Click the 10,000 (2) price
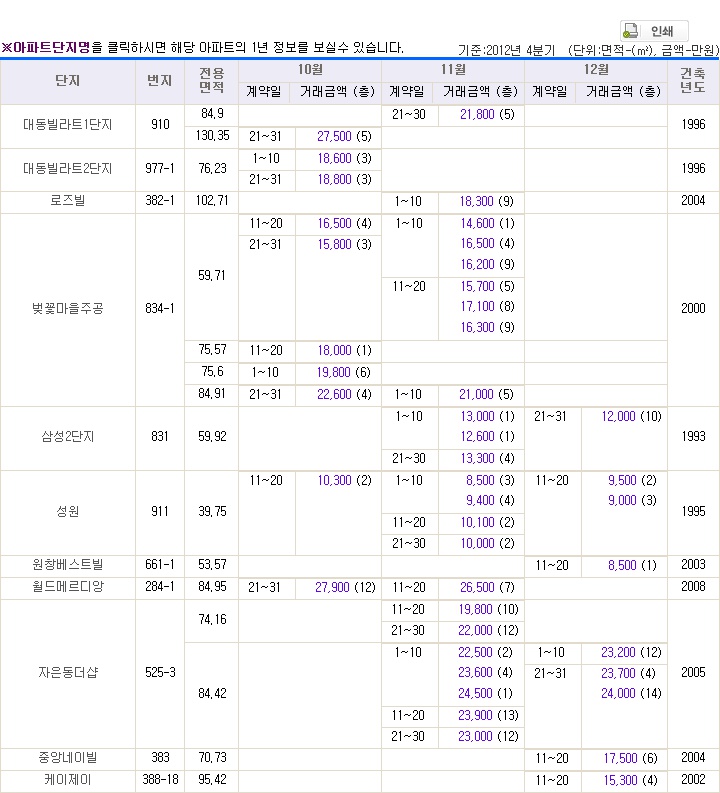The height and width of the screenshot is (793, 720). pyautogui.click(x=487, y=544)
